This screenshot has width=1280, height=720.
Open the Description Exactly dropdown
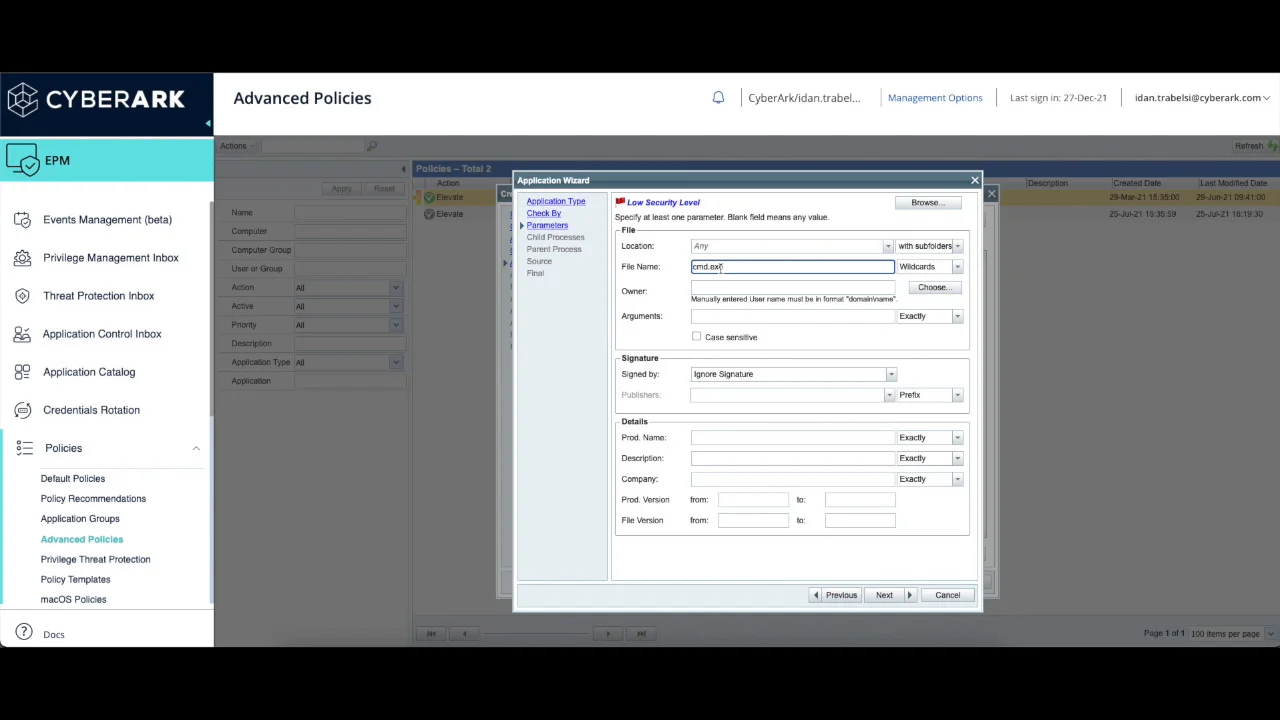point(957,458)
